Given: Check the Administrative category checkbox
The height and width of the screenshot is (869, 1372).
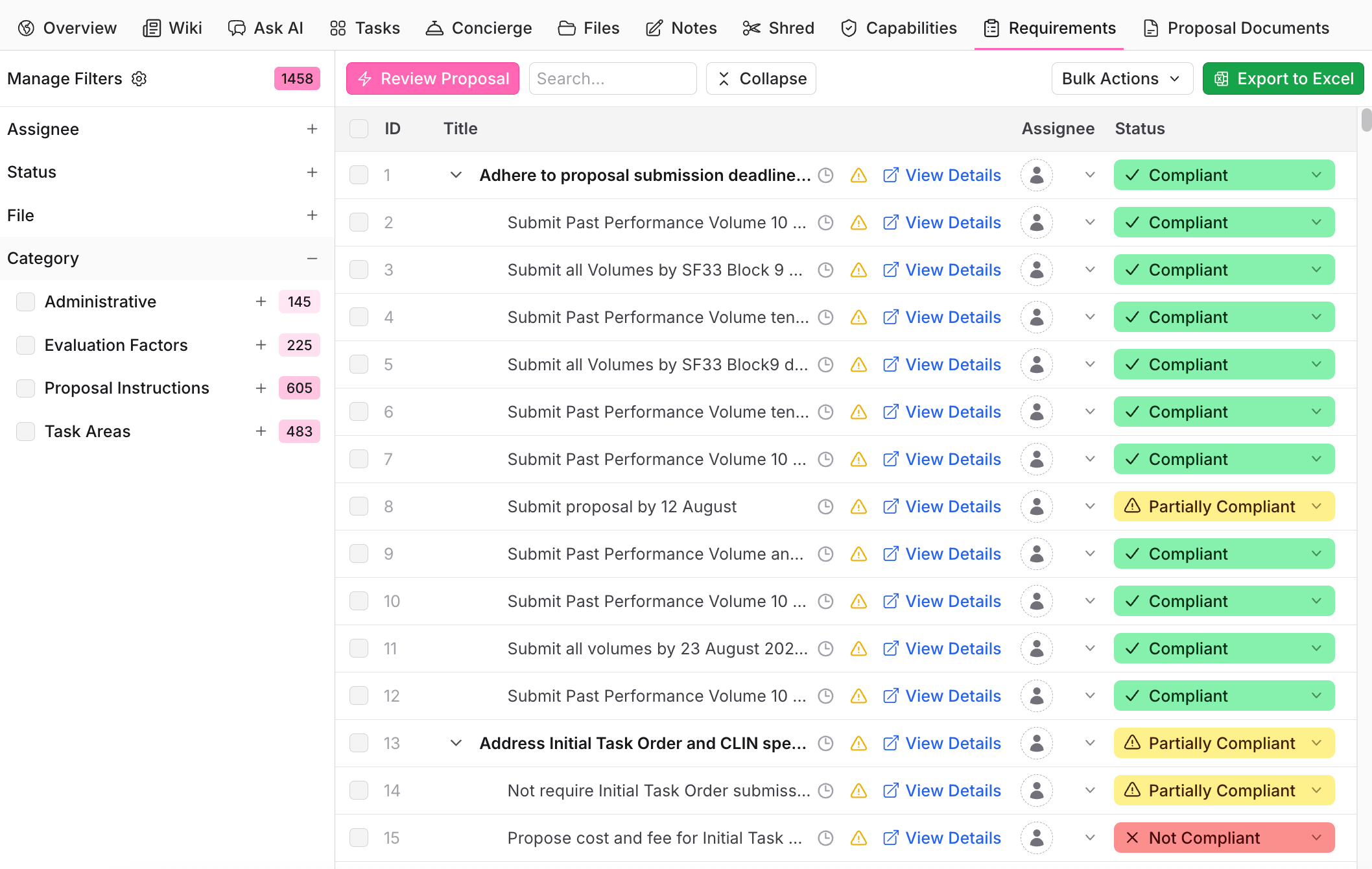Looking at the screenshot, I should pos(25,302).
